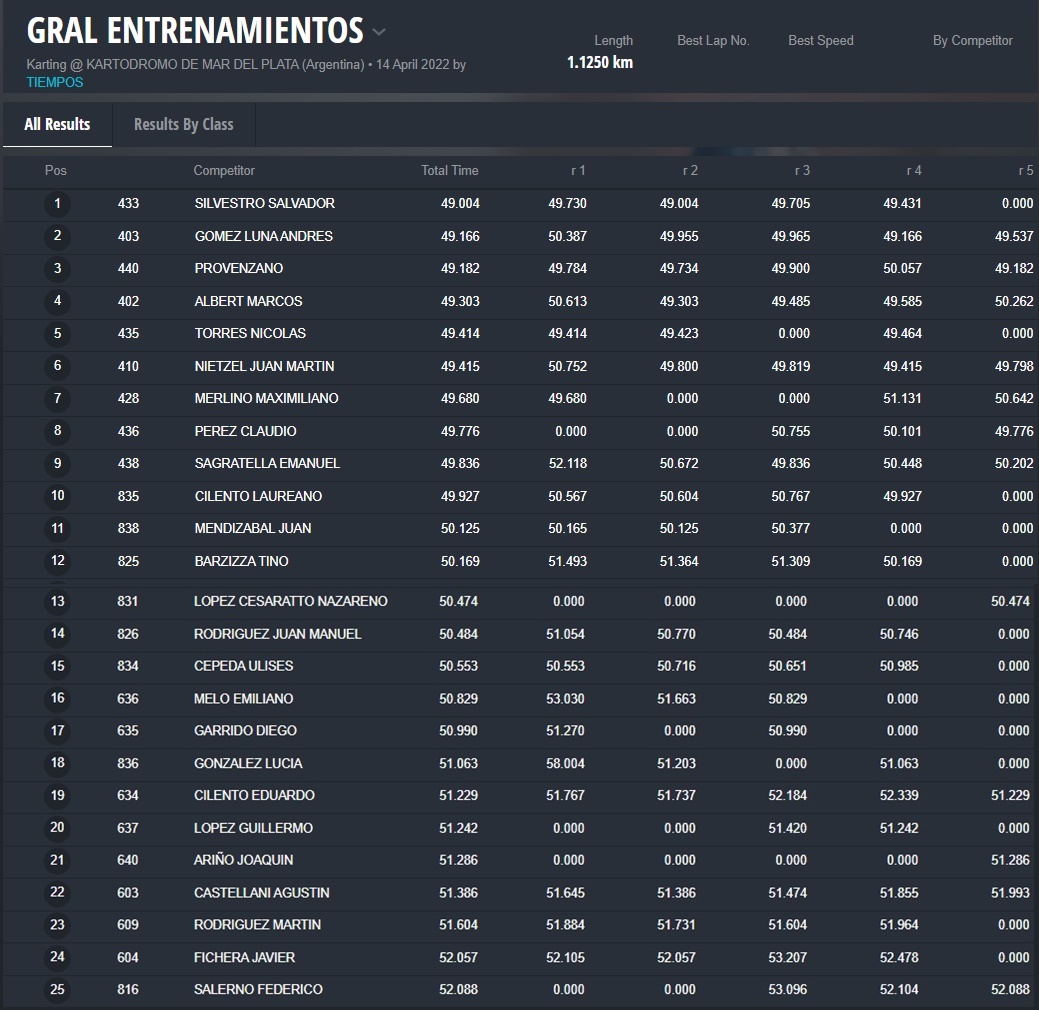Select the All Results tab

click(x=57, y=125)
